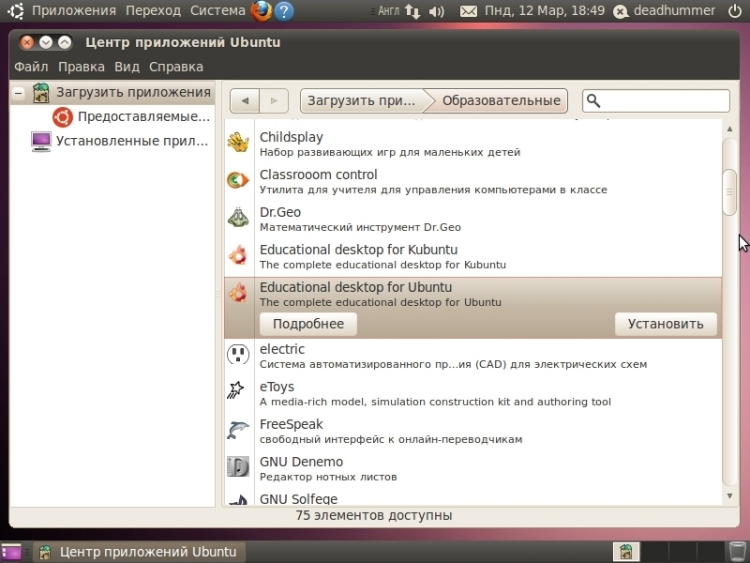Viewport: 750px width, 563px height.
Task: Click the Подробнее button
Action: tap(308, 324)
